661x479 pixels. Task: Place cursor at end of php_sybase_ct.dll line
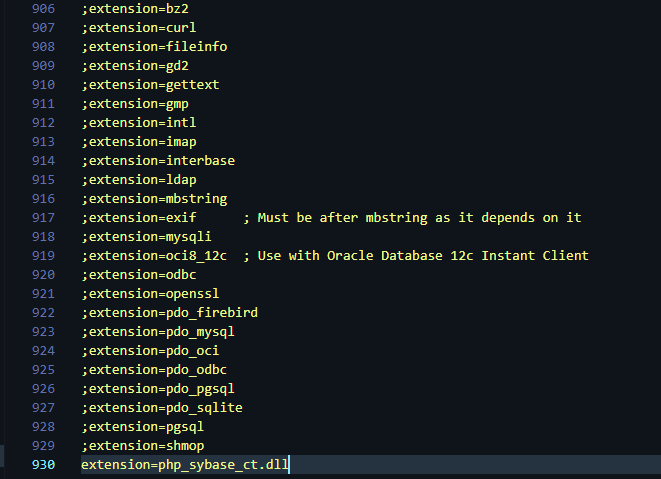click(290, 464)
